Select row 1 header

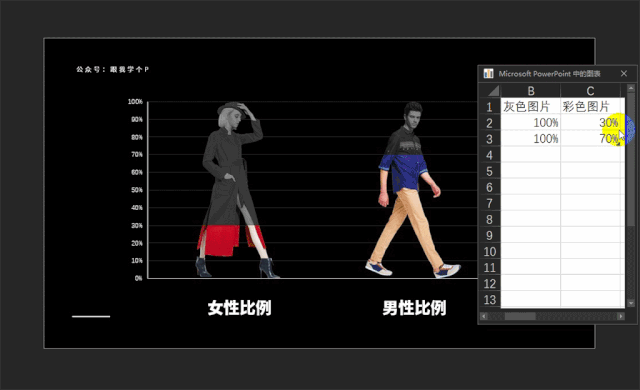click(x=489, y=107)
